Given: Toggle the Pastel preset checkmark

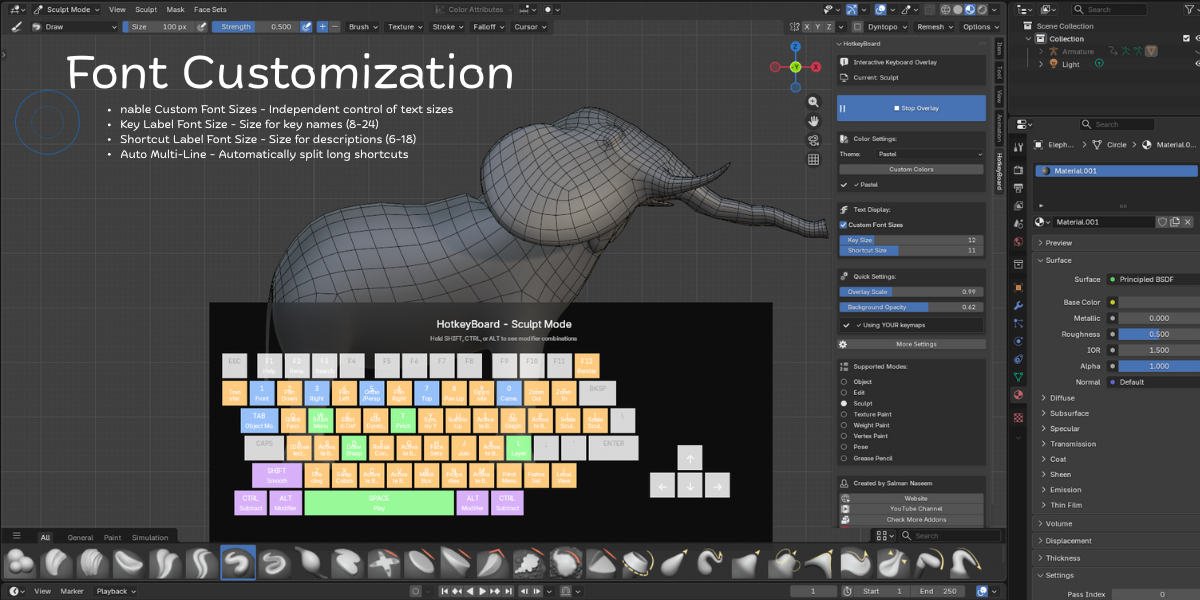Looking at the screenshot, I should click(845, 185).
